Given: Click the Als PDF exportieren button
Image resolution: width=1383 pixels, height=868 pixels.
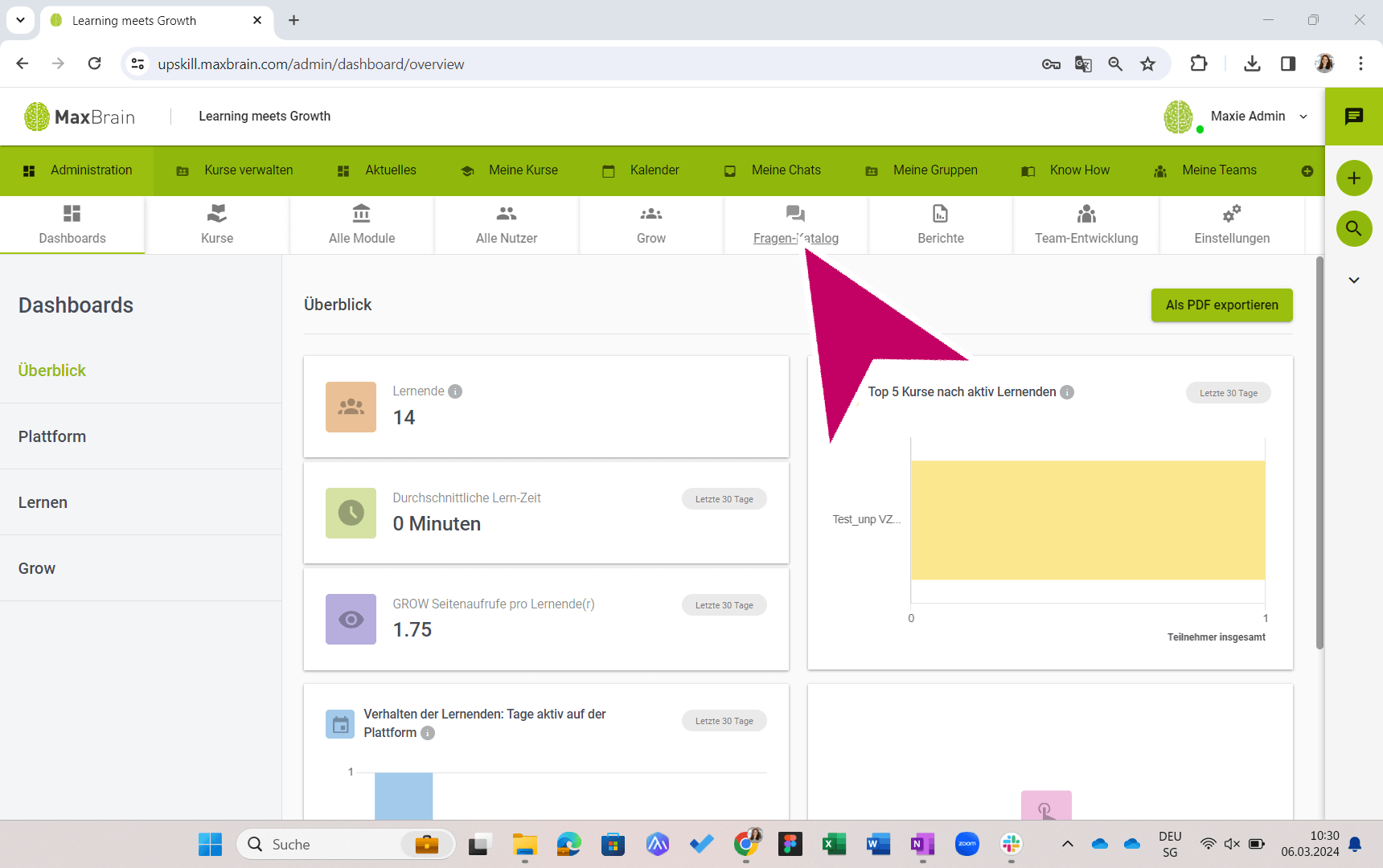Looking at the screenshot, I should click(1222, 305).
